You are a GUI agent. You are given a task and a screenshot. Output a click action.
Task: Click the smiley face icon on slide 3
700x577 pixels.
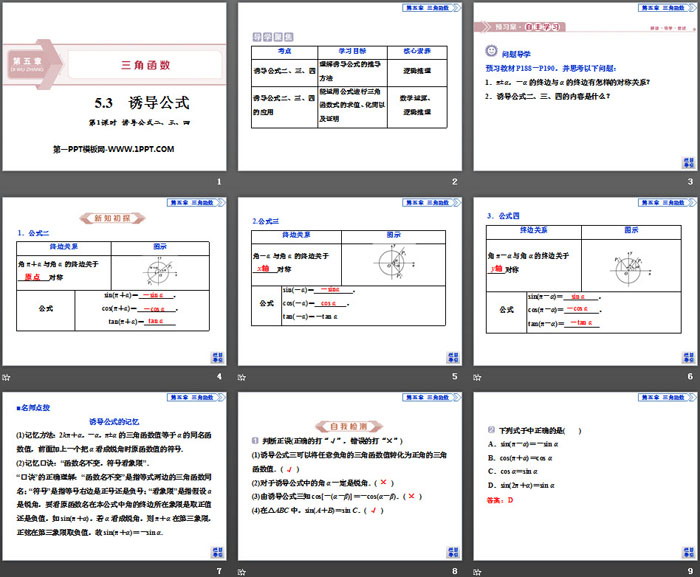[x=491, y=51]
